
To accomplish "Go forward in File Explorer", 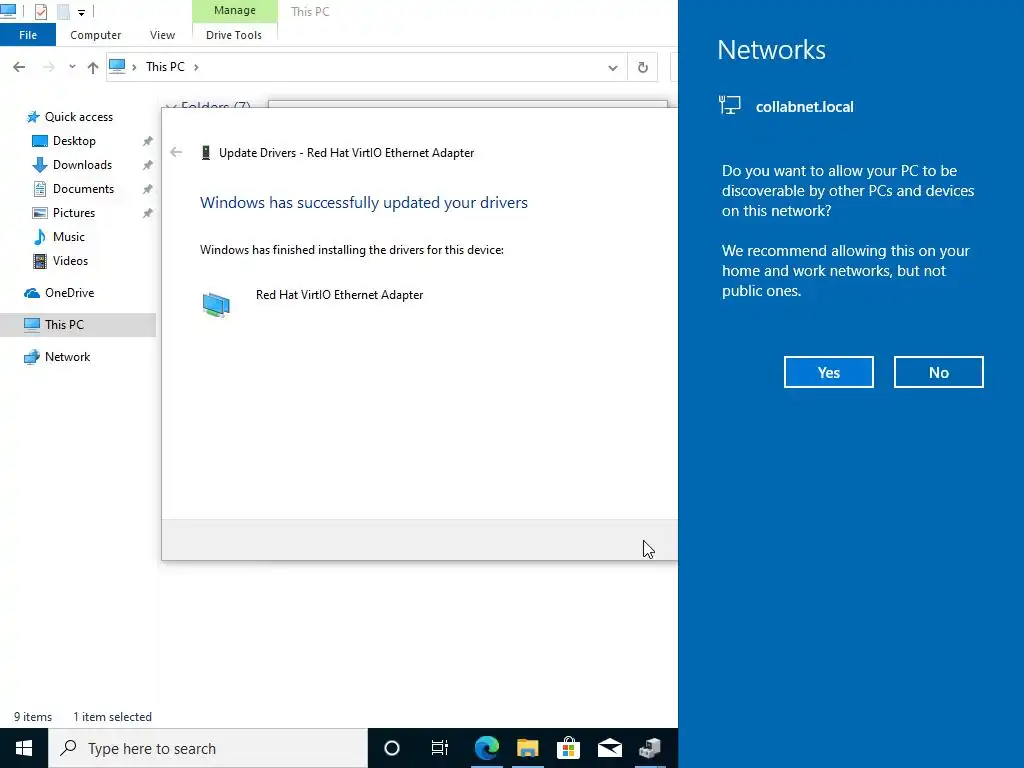I will coord(48,67).
